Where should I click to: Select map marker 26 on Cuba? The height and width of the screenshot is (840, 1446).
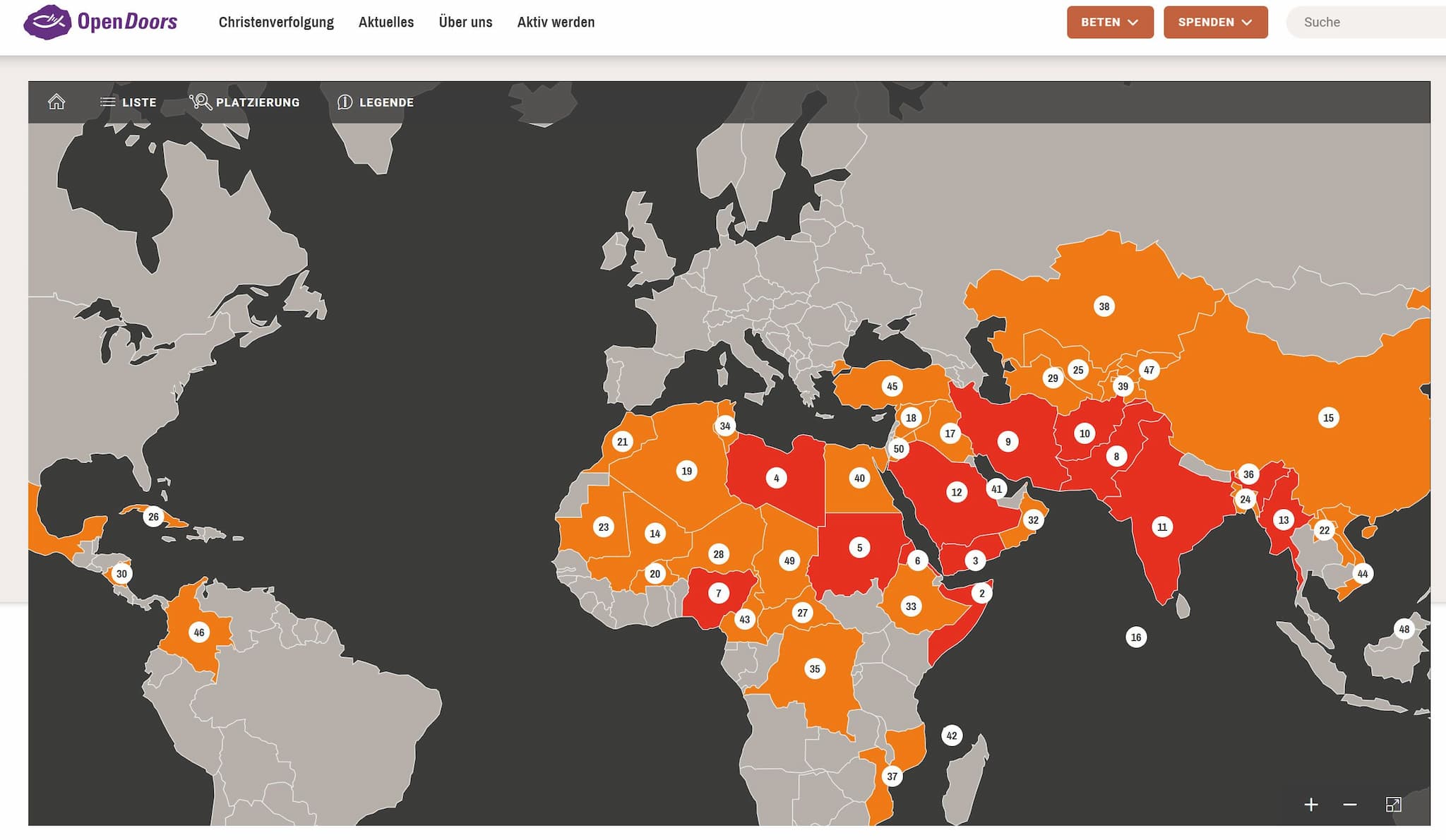click(x=153, y=517)
